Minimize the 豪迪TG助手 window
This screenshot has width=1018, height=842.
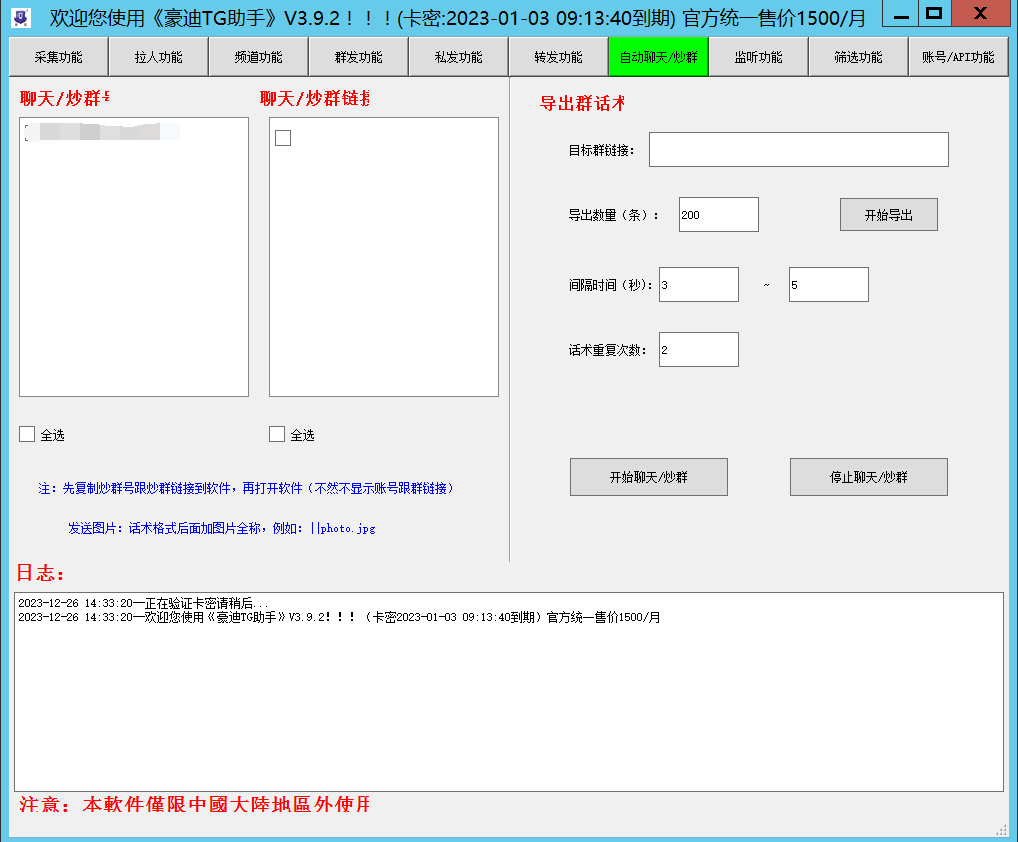(900, 14)
